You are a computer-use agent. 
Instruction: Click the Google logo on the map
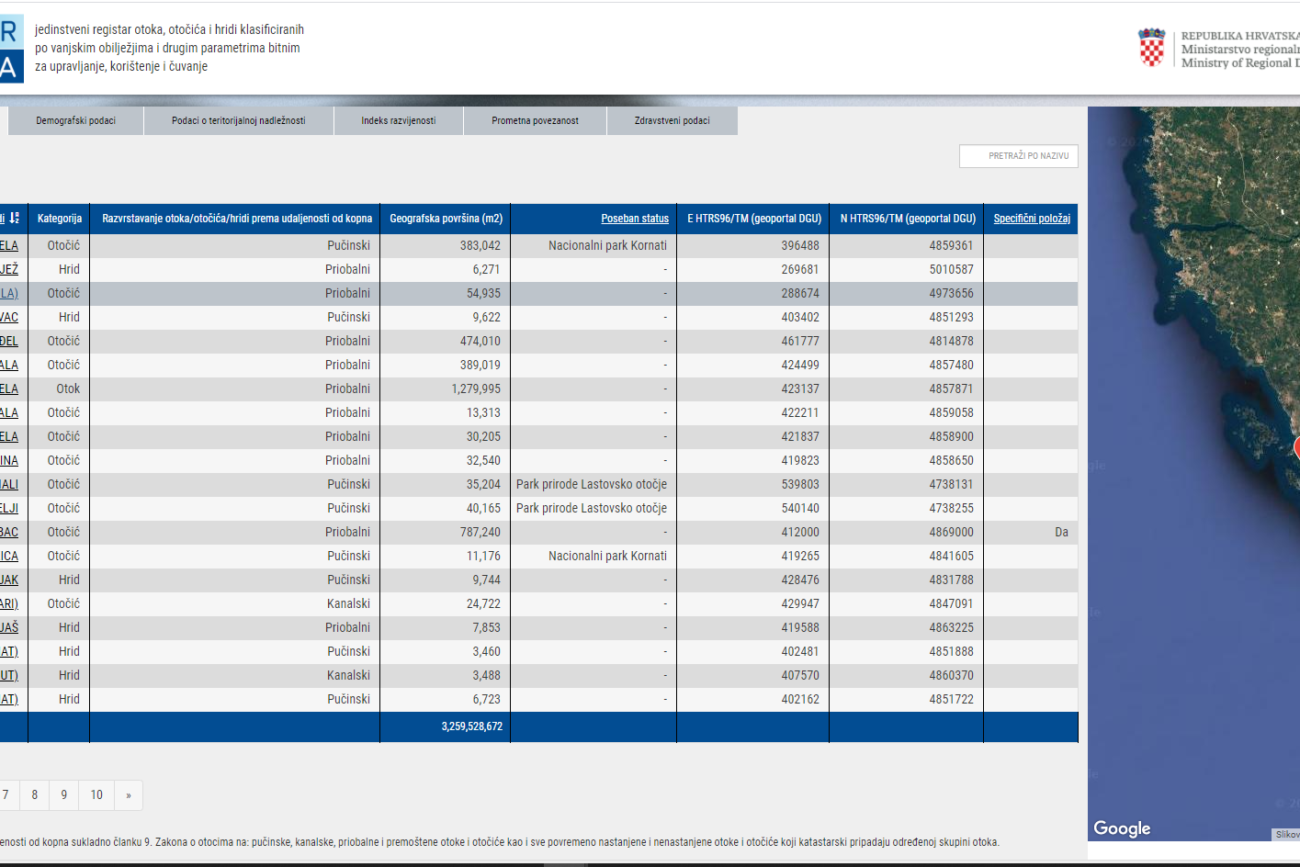click(1122, 828)
